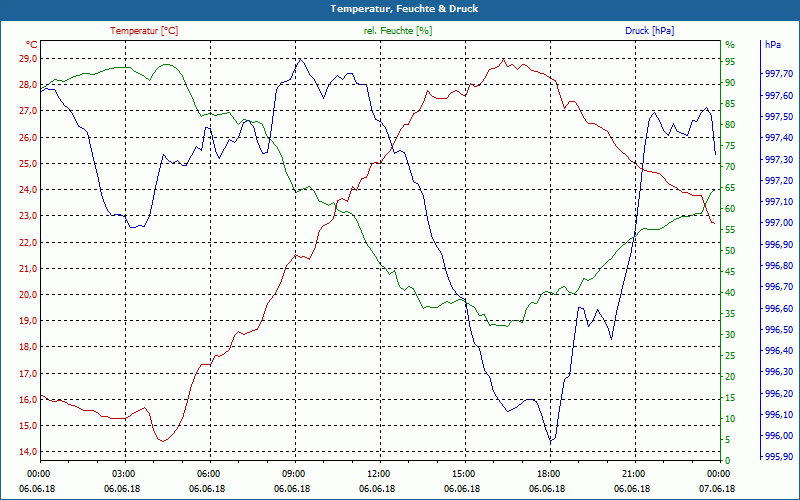The height and width of the screenshot is (500, 800).
Task: Click the '16,0' temperature axis value
Action: point(28,399)
